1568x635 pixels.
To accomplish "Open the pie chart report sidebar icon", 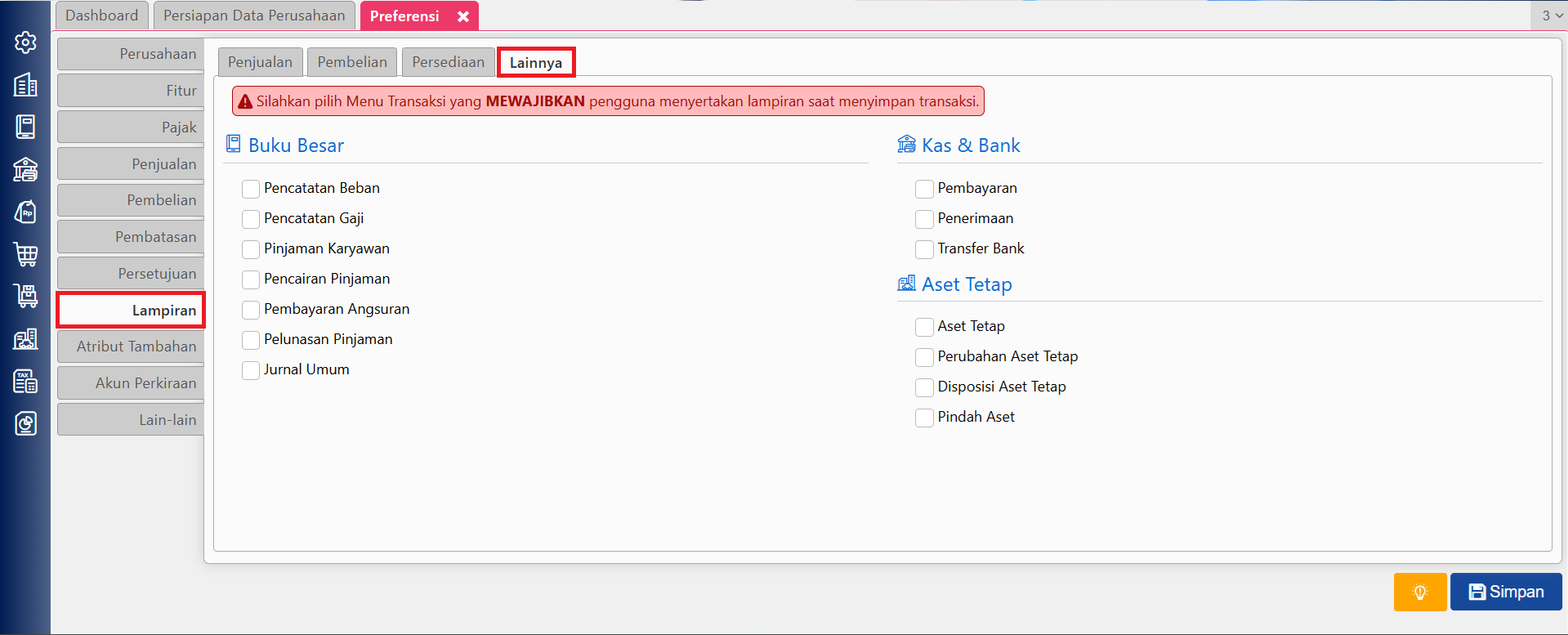I will click(x=25, y=423).
